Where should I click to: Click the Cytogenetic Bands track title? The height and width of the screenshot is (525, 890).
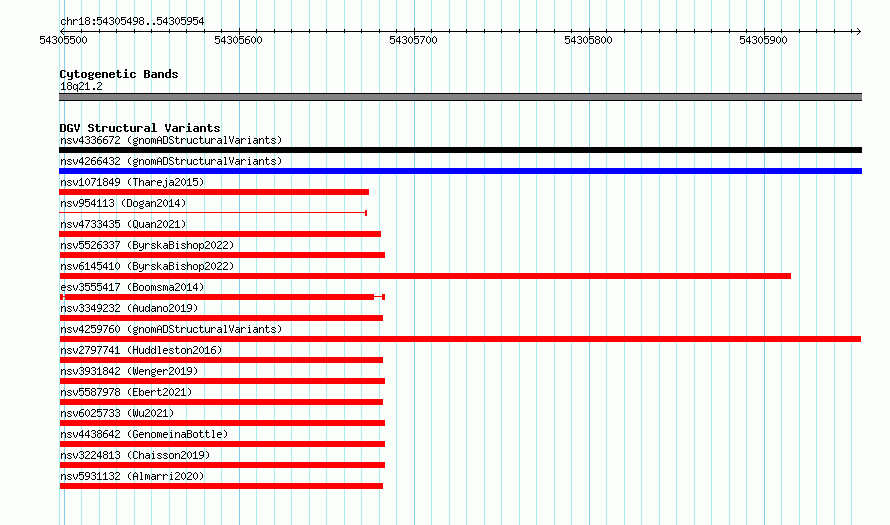coord(119,74)
